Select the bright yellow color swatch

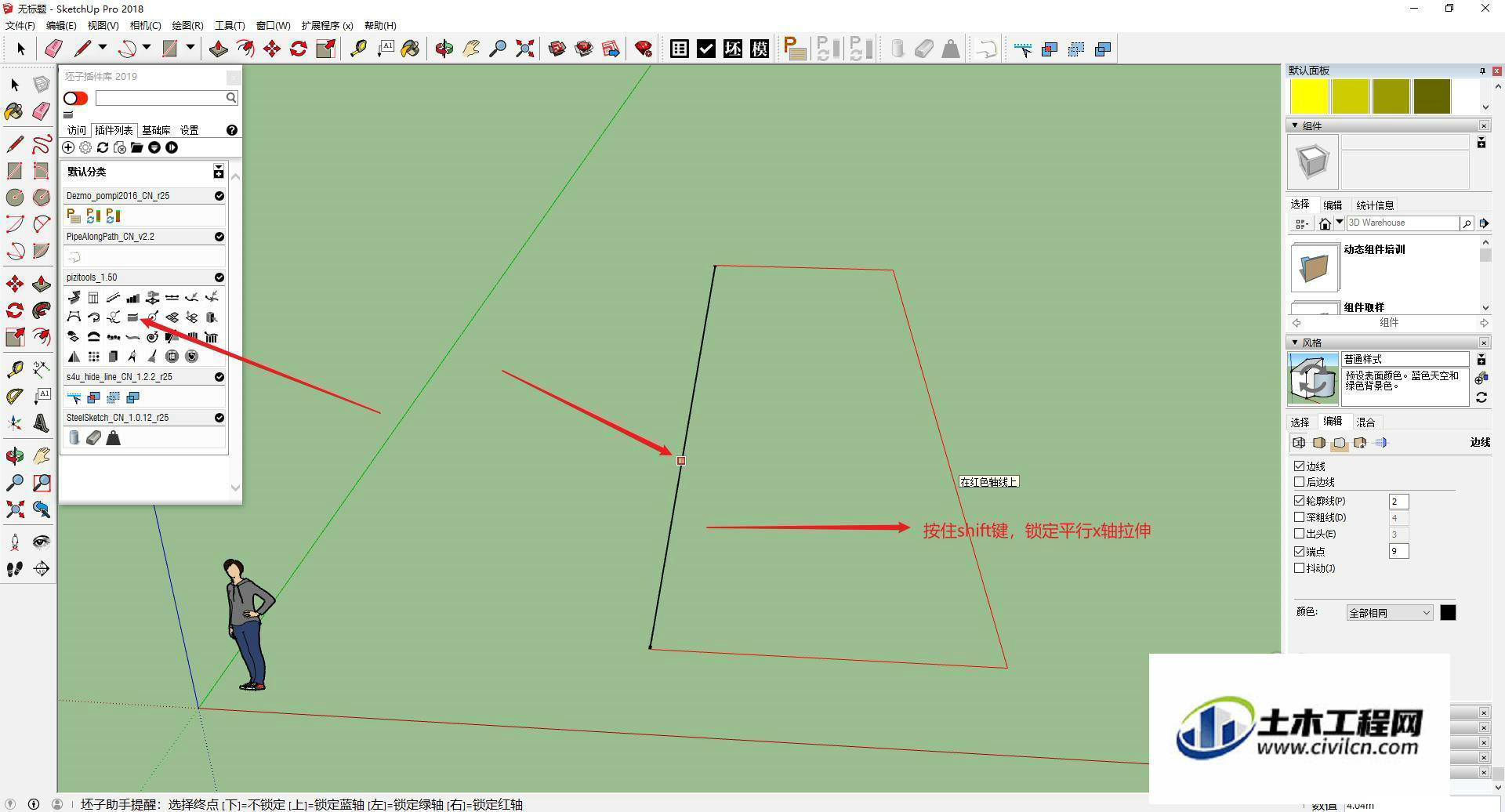pyautogui.click(x=1309, y=96)
